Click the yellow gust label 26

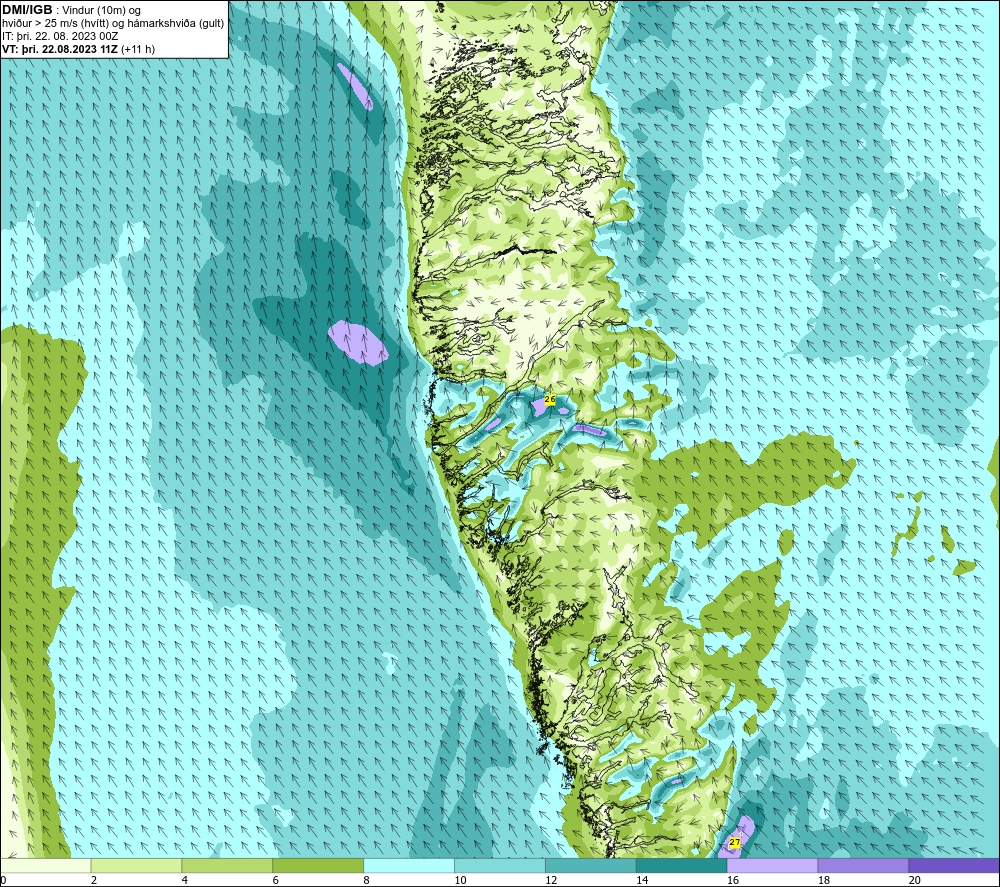pyautogui.click(x=550, y=399)
